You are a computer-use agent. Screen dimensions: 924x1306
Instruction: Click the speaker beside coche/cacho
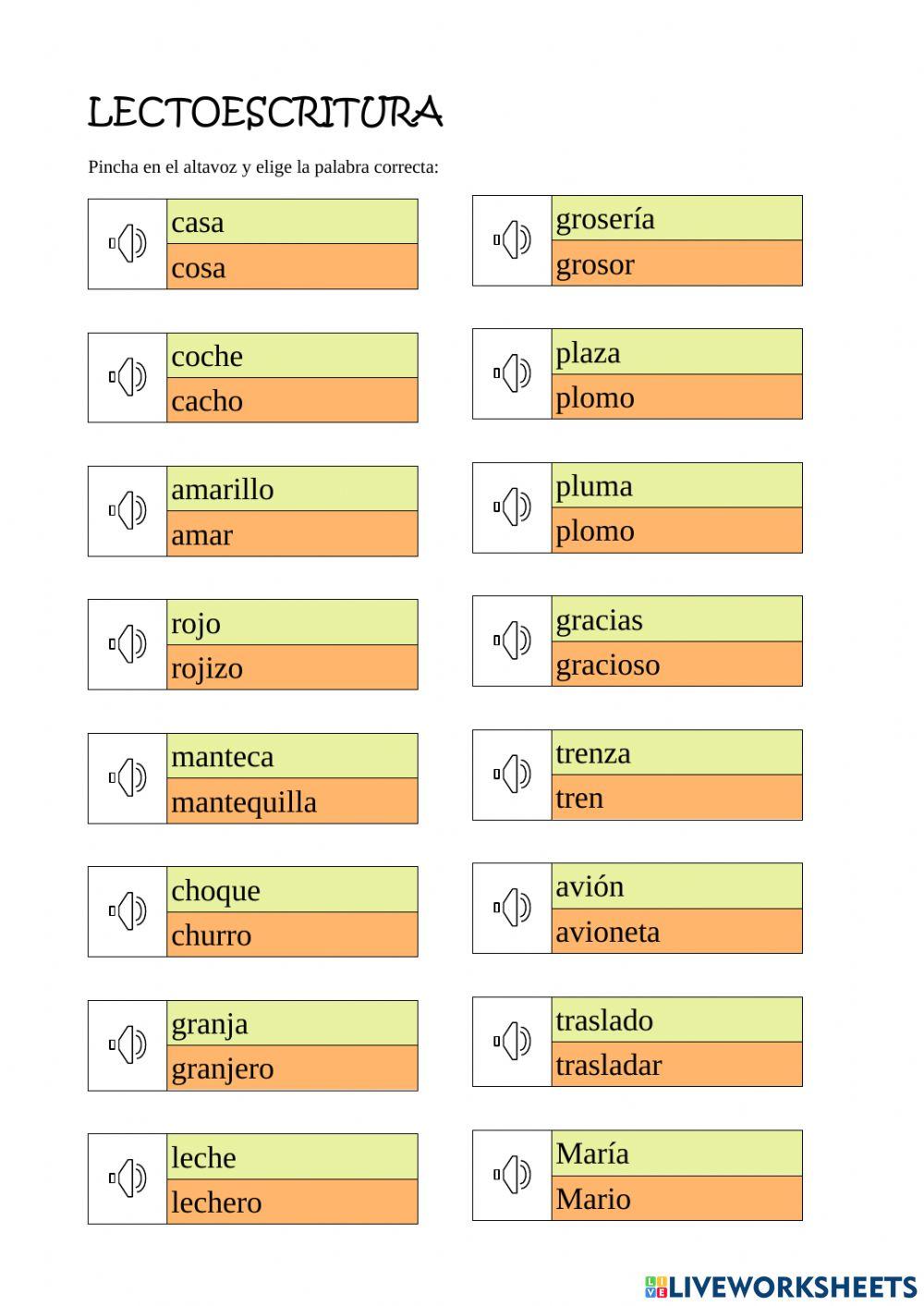(128, 377)
